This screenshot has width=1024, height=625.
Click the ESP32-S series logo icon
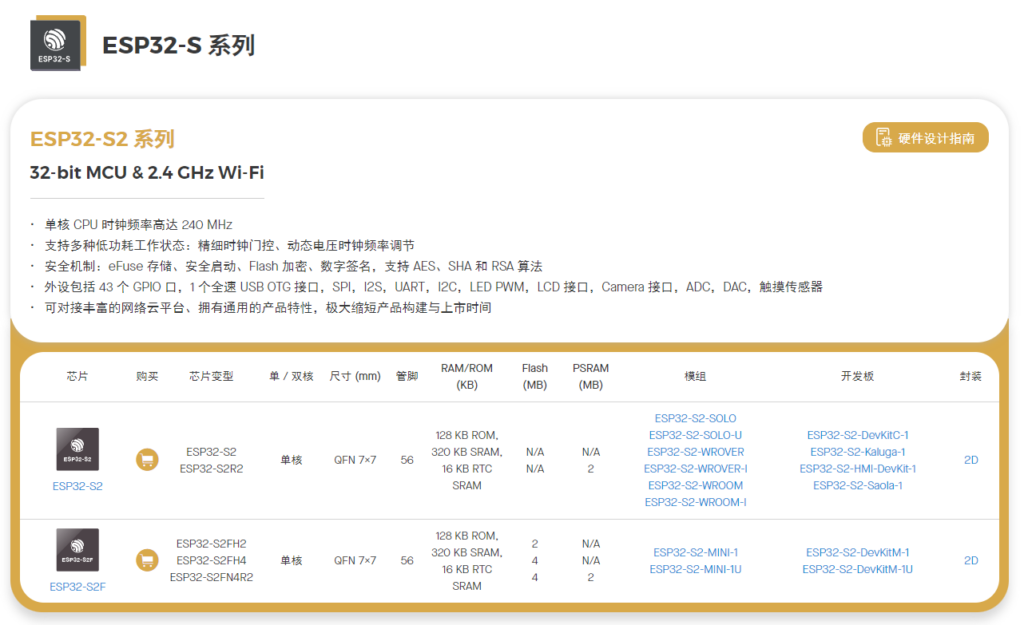click(x=57, y=43)
